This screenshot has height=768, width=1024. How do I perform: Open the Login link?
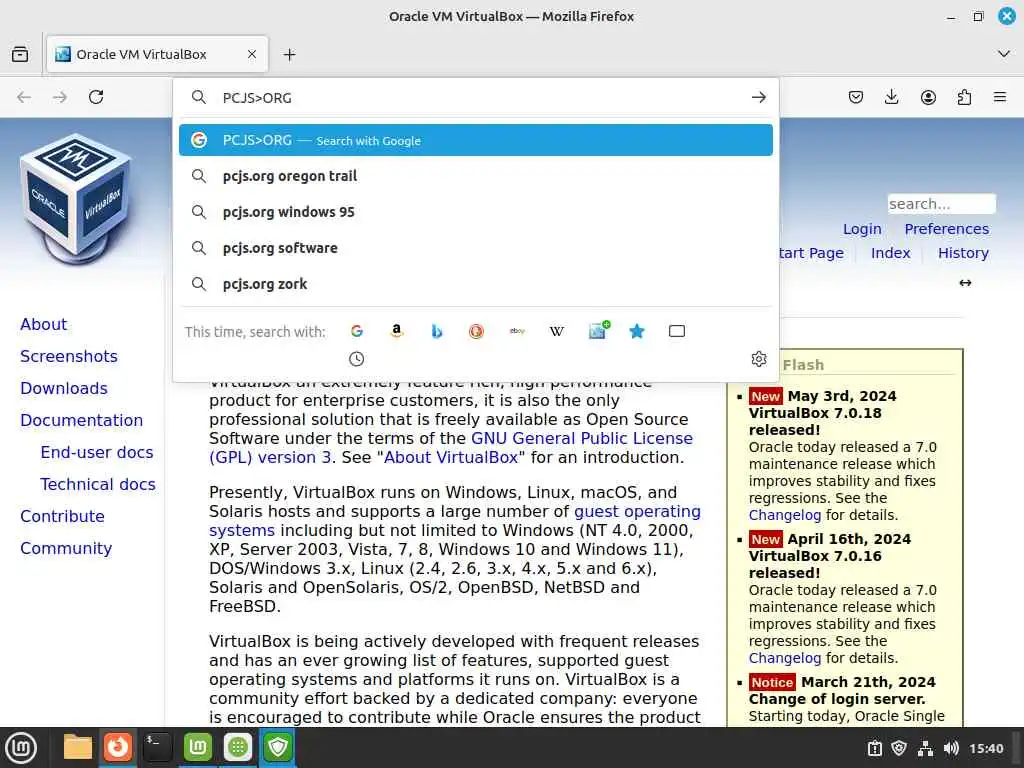(862, 229)
